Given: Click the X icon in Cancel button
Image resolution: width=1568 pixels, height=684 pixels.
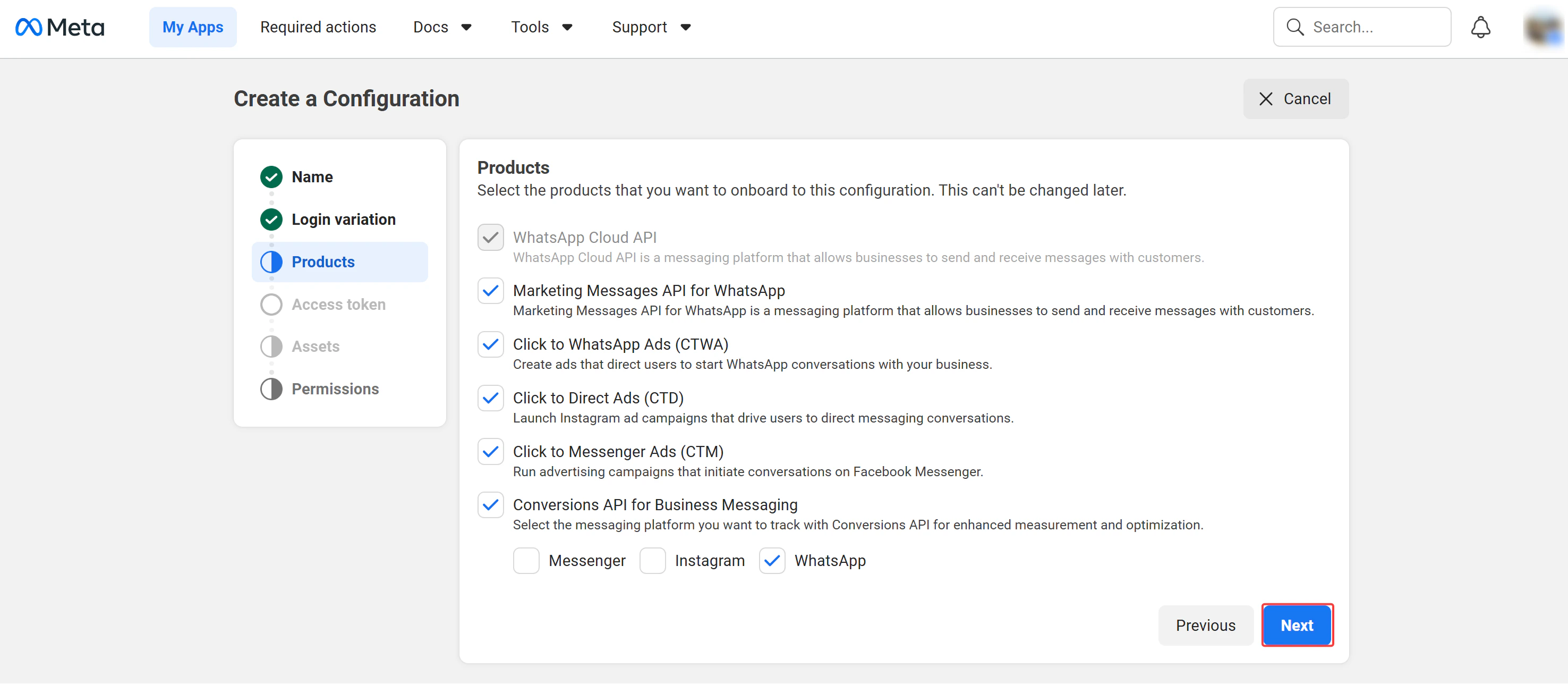Looking at the screenshot, I should click(1265, 99).
